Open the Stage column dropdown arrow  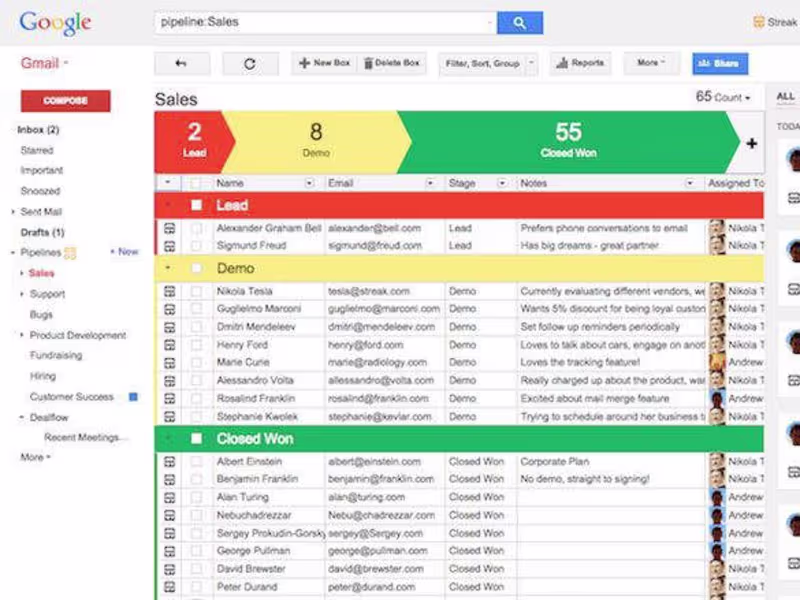click(502, 183)
